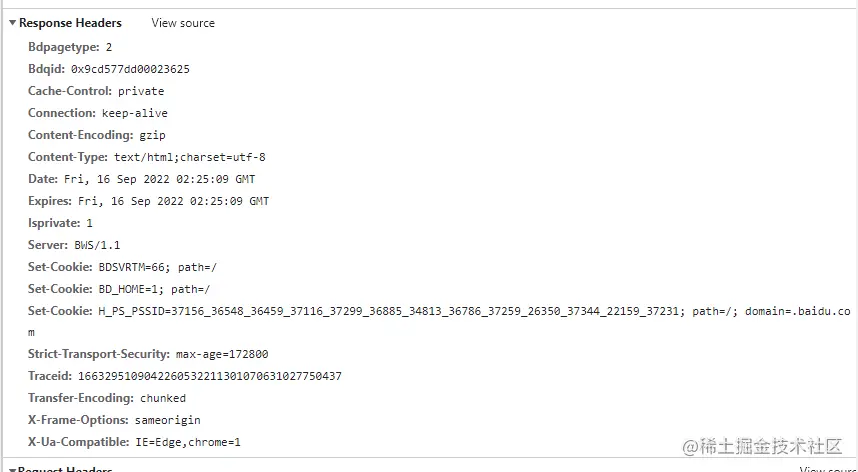Select the Content-Encoding header name
The image size is (858, 472).
(x=80, y=135)
